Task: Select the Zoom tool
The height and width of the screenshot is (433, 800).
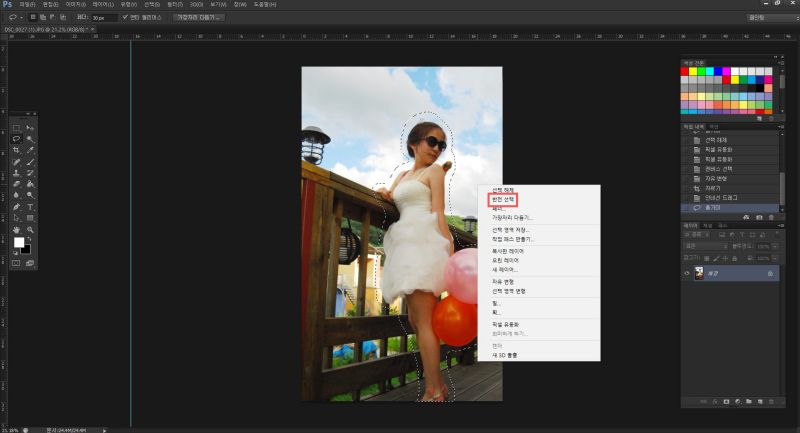Action: click(x=30, y=230)
